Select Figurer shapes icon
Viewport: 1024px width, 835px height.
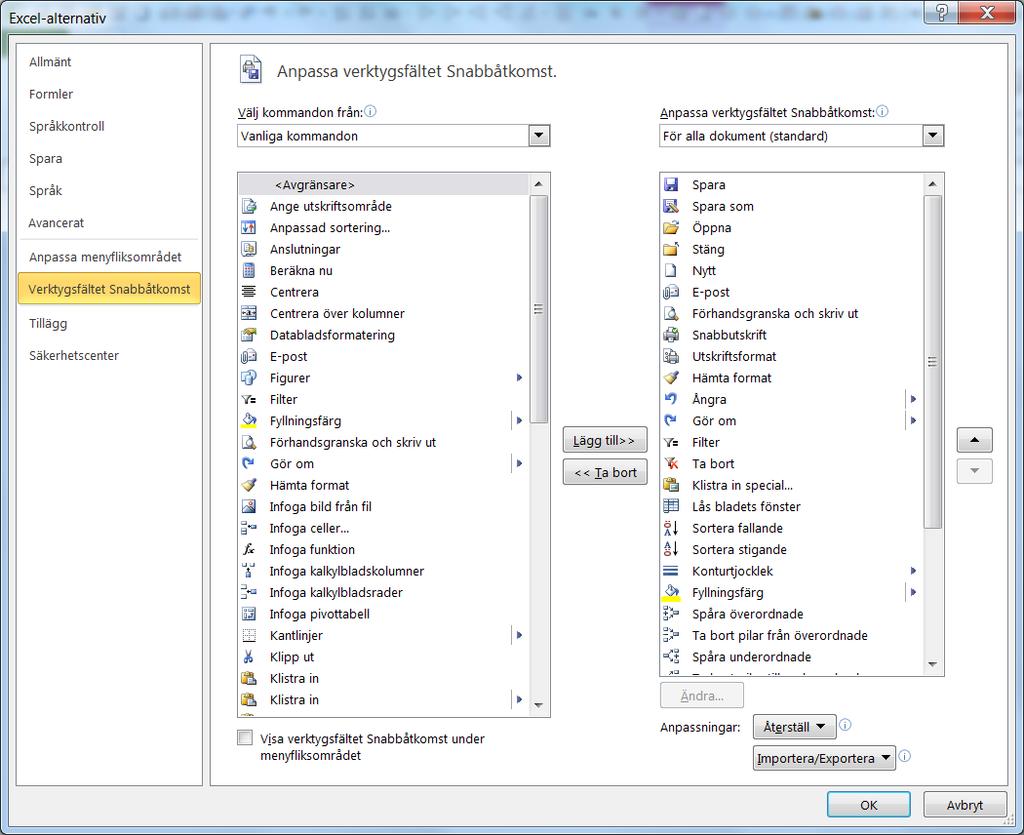249,378
